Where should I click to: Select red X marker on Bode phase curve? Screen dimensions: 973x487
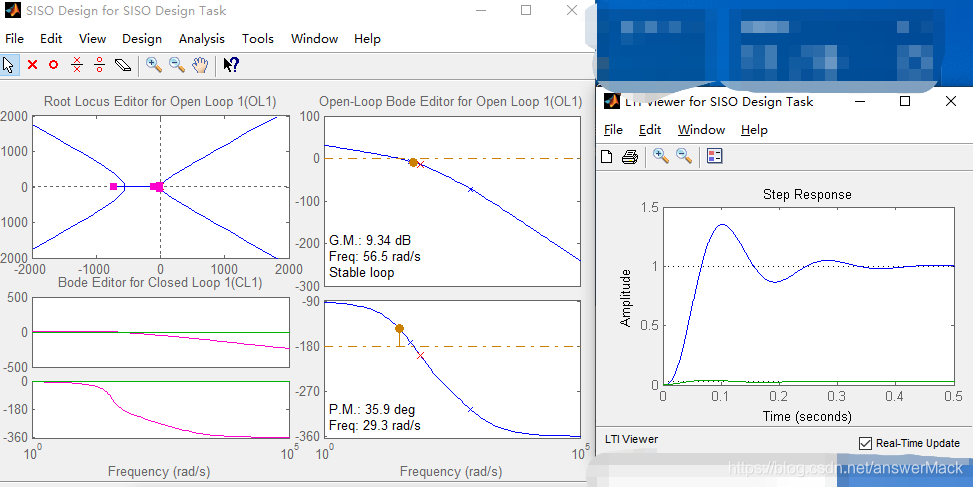pyautogui.click(x=421, y=355)
